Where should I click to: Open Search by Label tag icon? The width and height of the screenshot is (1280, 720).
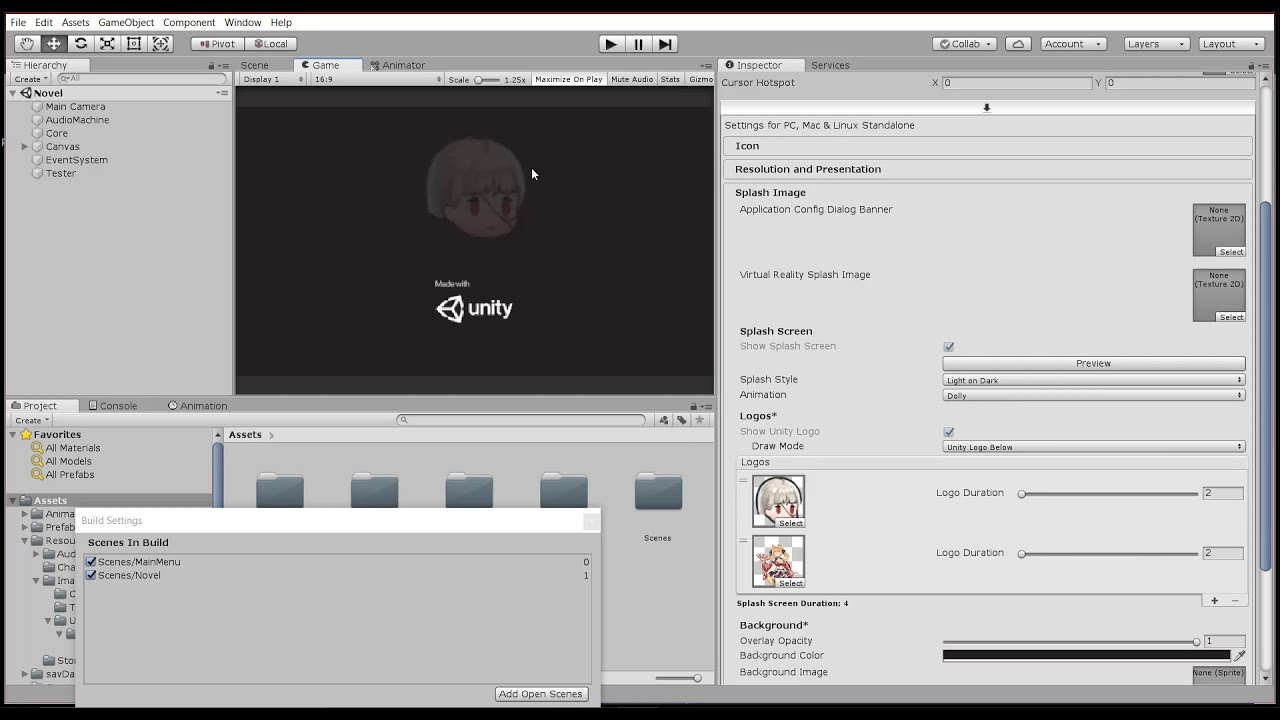(x=682, y=420)
